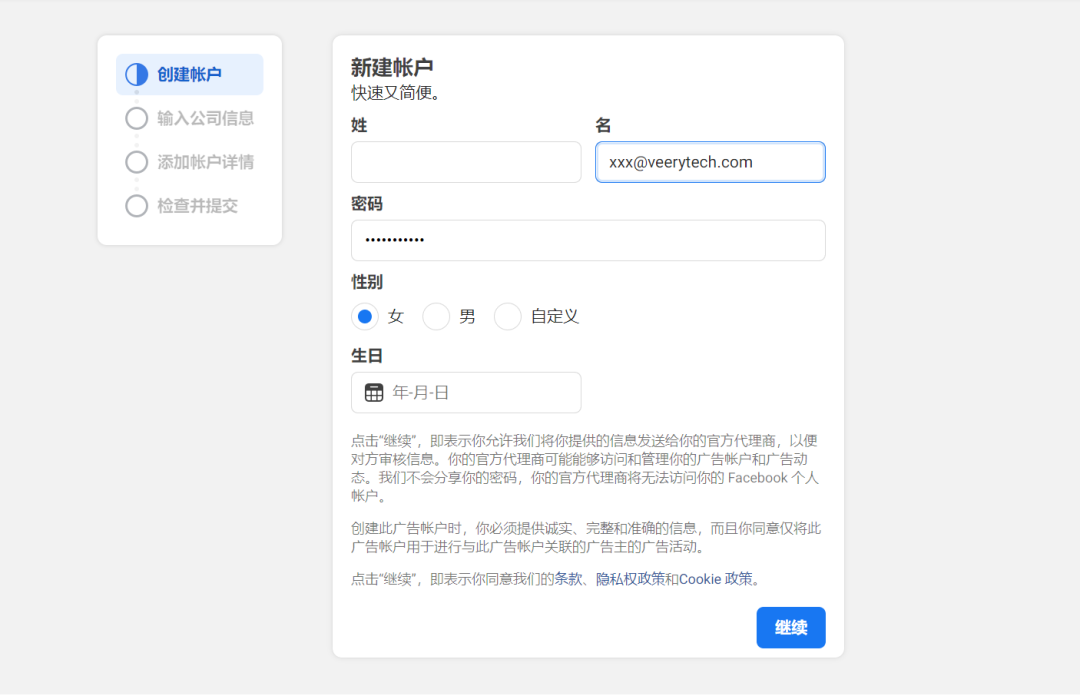Click the circle icon next to 输入公司信息 step
Image resolution: width=1080 pixels, height=696 pixels.
pyautogui.click(x=136, y=118)
